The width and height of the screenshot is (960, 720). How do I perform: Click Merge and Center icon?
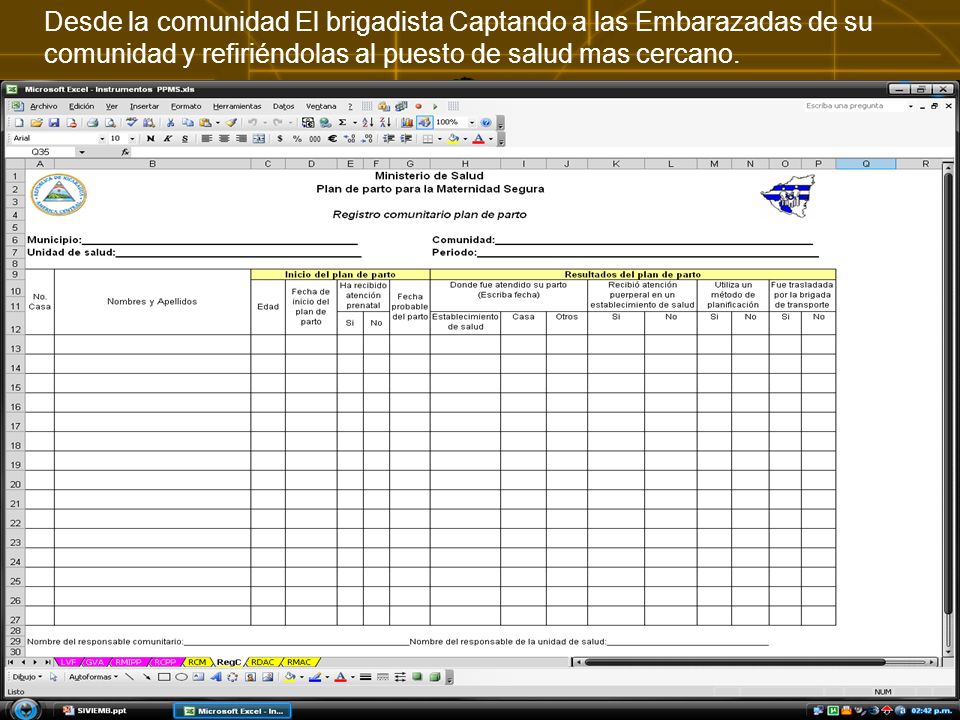[x=259, y=138]
